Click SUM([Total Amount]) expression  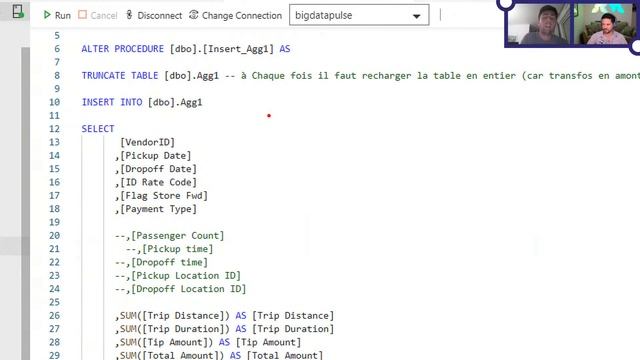(172, 355)
